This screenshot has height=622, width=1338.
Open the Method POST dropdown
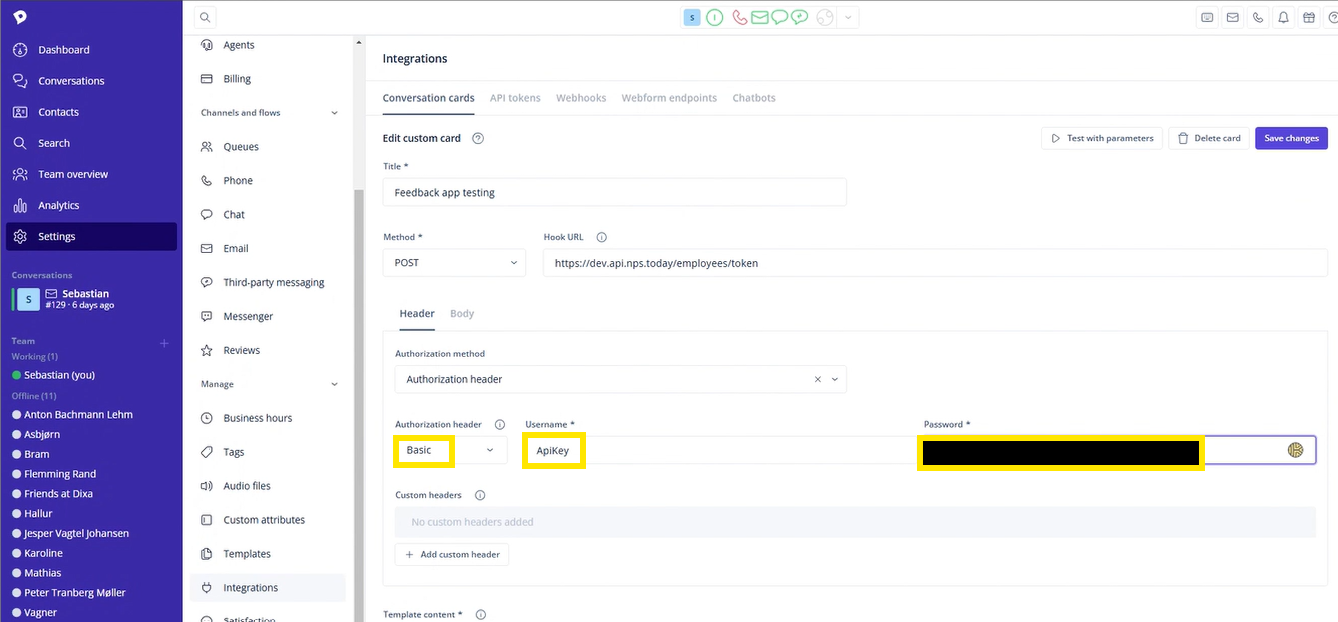pyautogui.click(x=454, y=263)
